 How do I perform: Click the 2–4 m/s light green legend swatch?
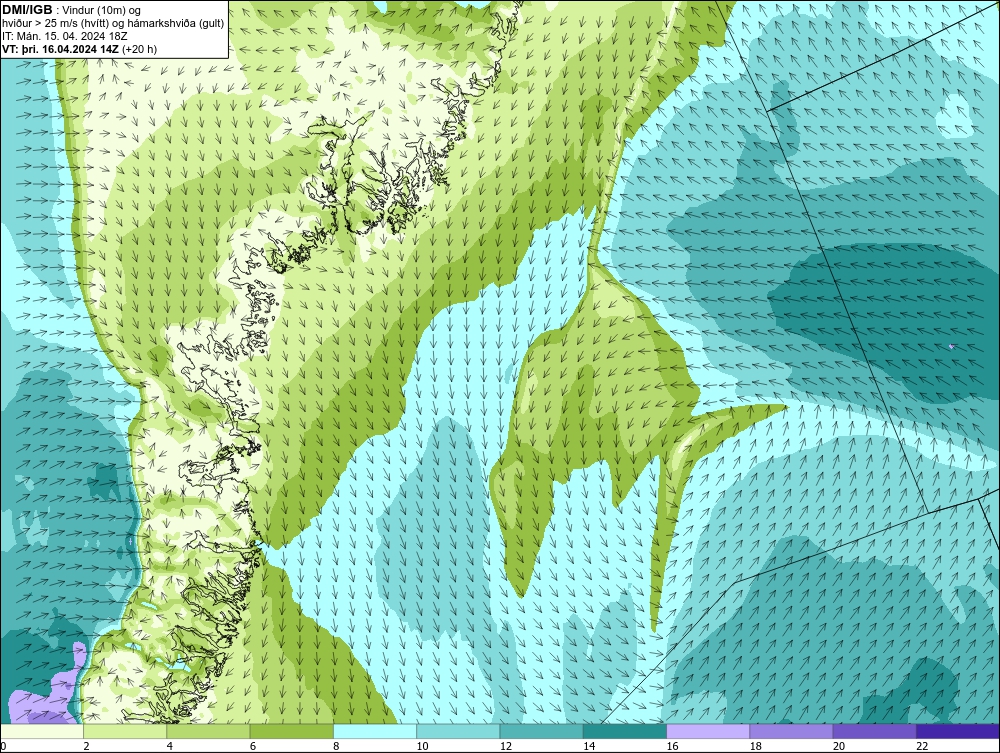tap(125, 731)
